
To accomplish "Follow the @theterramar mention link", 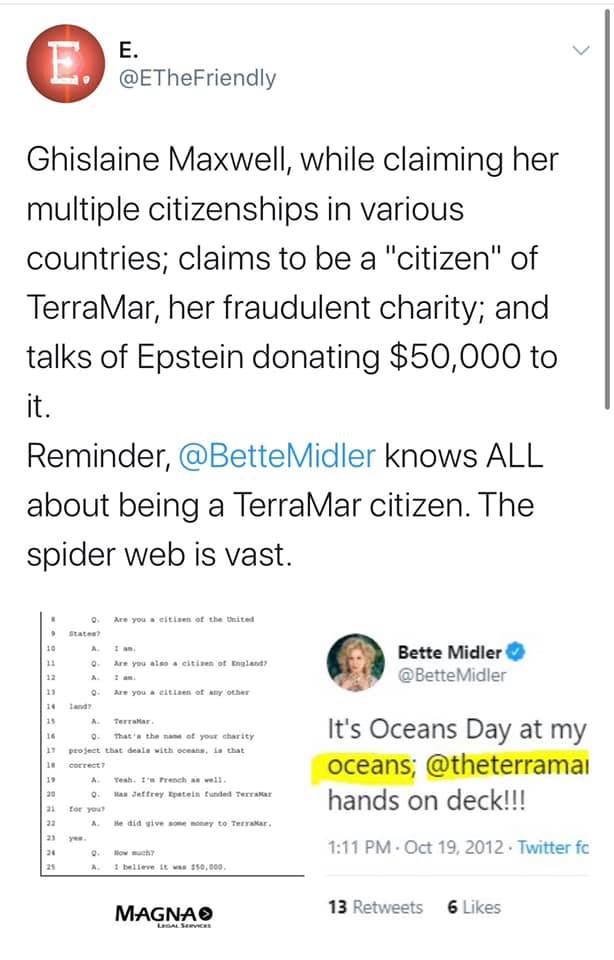I will [x=506, y=765].
